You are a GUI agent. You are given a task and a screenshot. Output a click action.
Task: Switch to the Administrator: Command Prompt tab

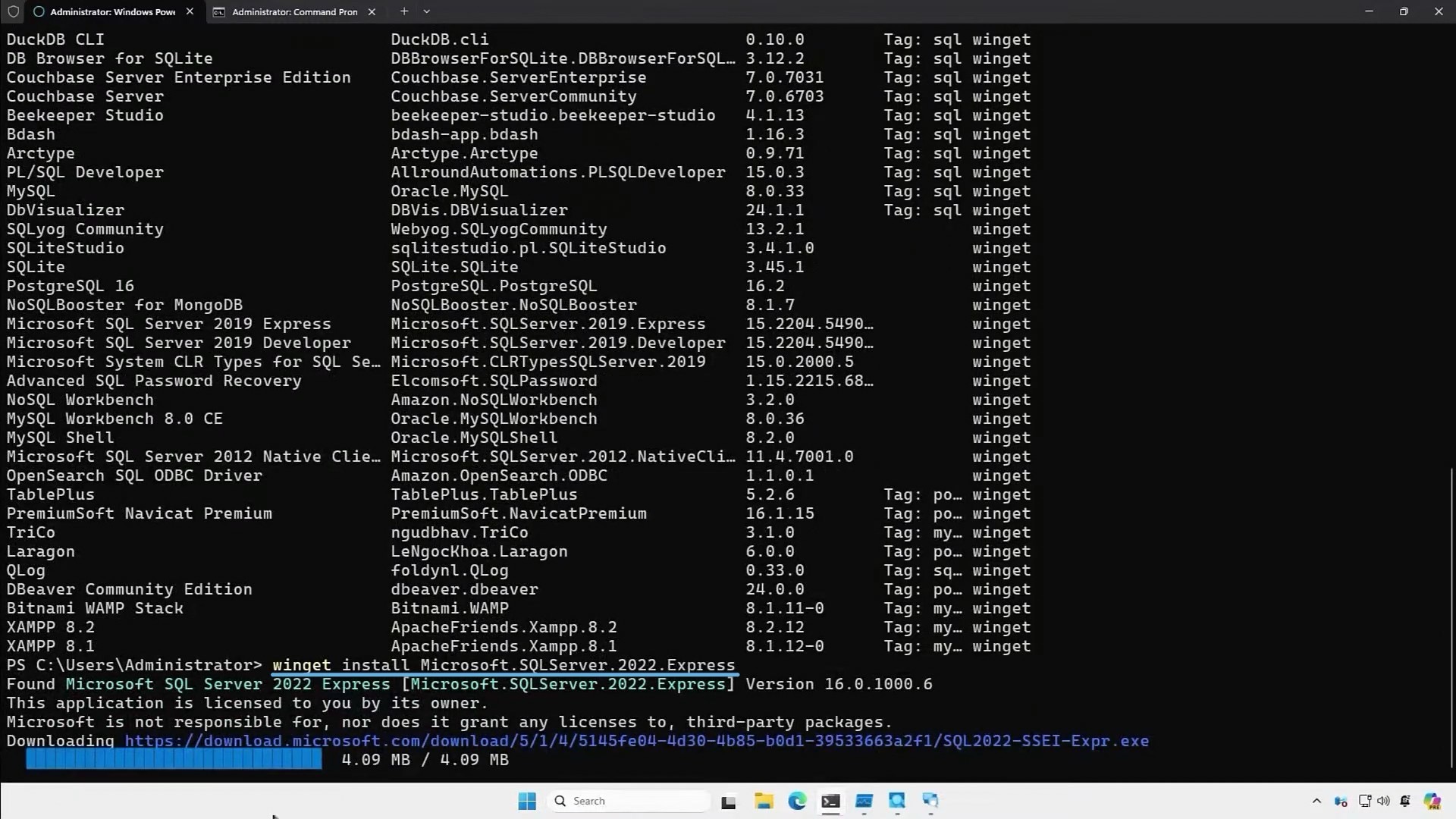[x=294, y=11]
